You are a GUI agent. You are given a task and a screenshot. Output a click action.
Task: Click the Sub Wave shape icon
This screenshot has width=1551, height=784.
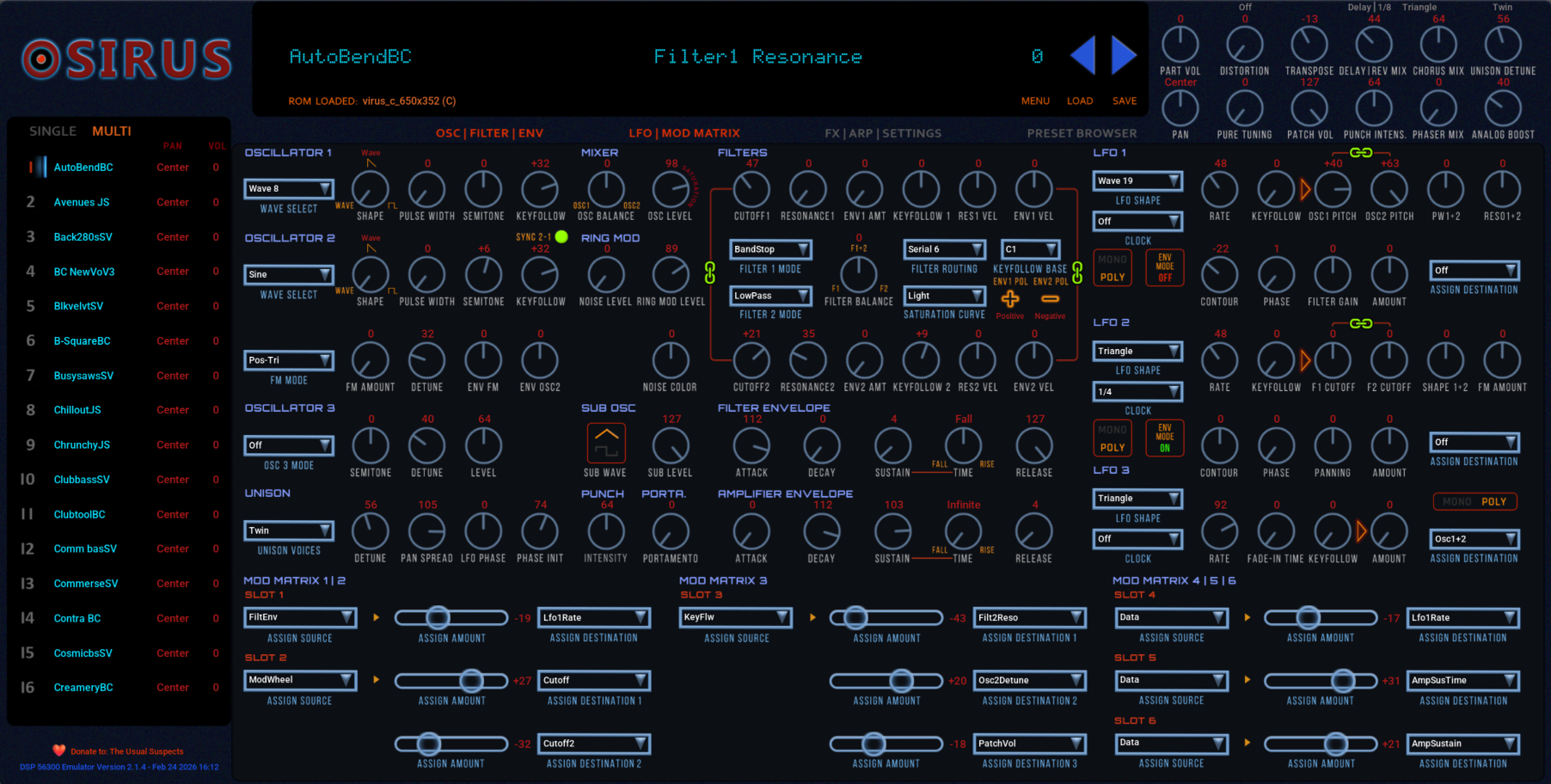(x=605, y=443)
